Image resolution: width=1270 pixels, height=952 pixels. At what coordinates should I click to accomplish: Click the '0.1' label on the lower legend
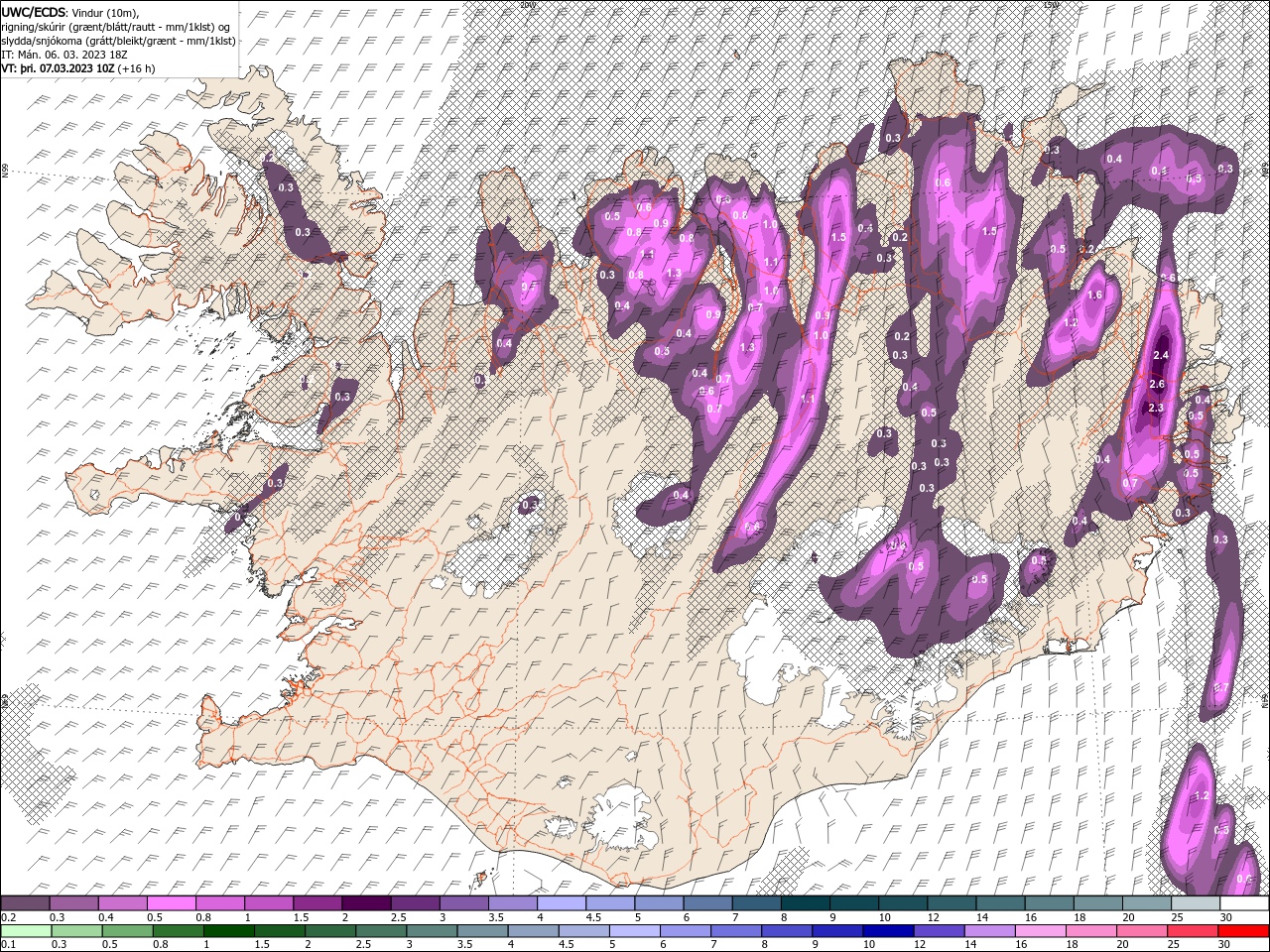click(x=9, y=945)
